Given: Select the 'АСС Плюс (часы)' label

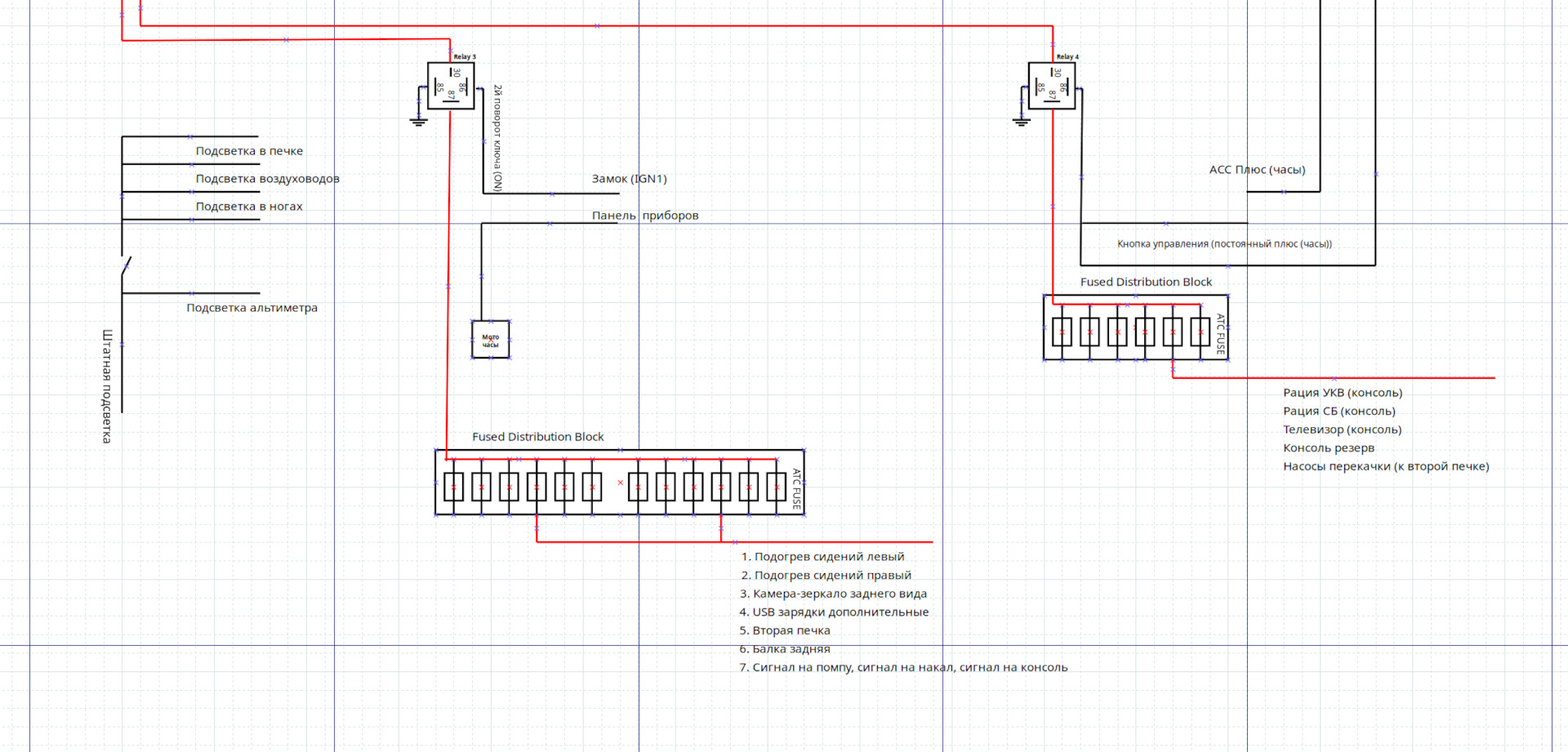Looking at the screenshot, I should (x=1257, y=170).
